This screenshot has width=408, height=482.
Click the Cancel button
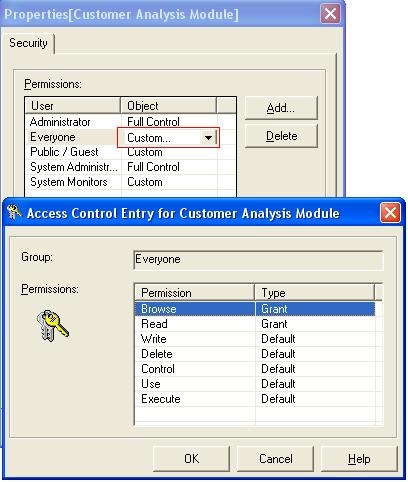click(x=276, y=459)
